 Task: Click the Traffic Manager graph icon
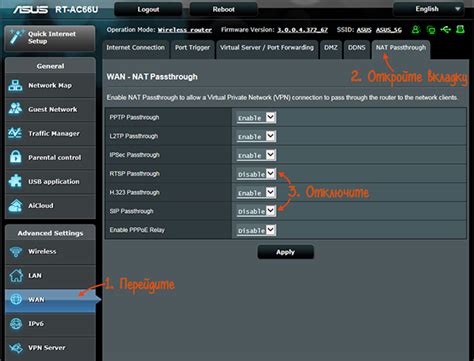15,133
